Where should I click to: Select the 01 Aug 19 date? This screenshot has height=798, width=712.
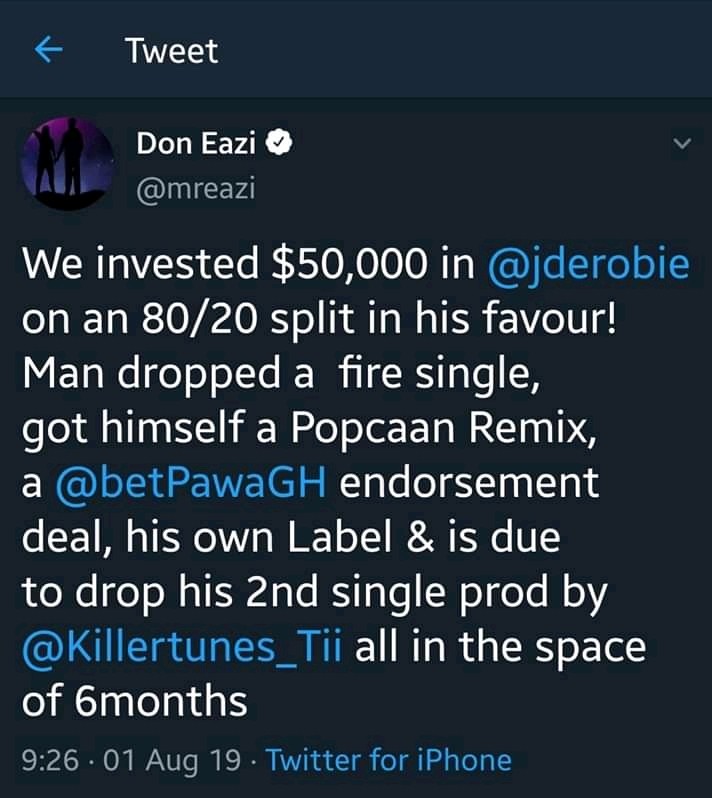pos(171,760)
